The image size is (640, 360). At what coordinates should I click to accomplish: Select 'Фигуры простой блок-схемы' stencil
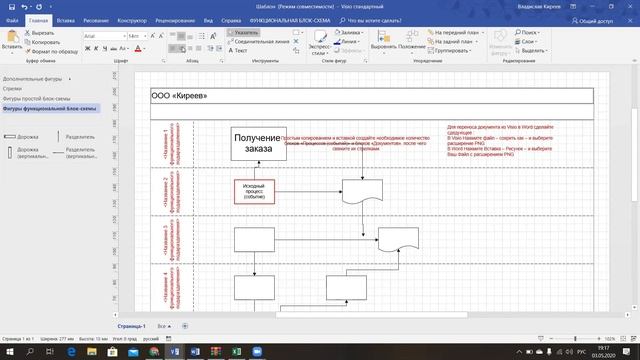(36, 99)
